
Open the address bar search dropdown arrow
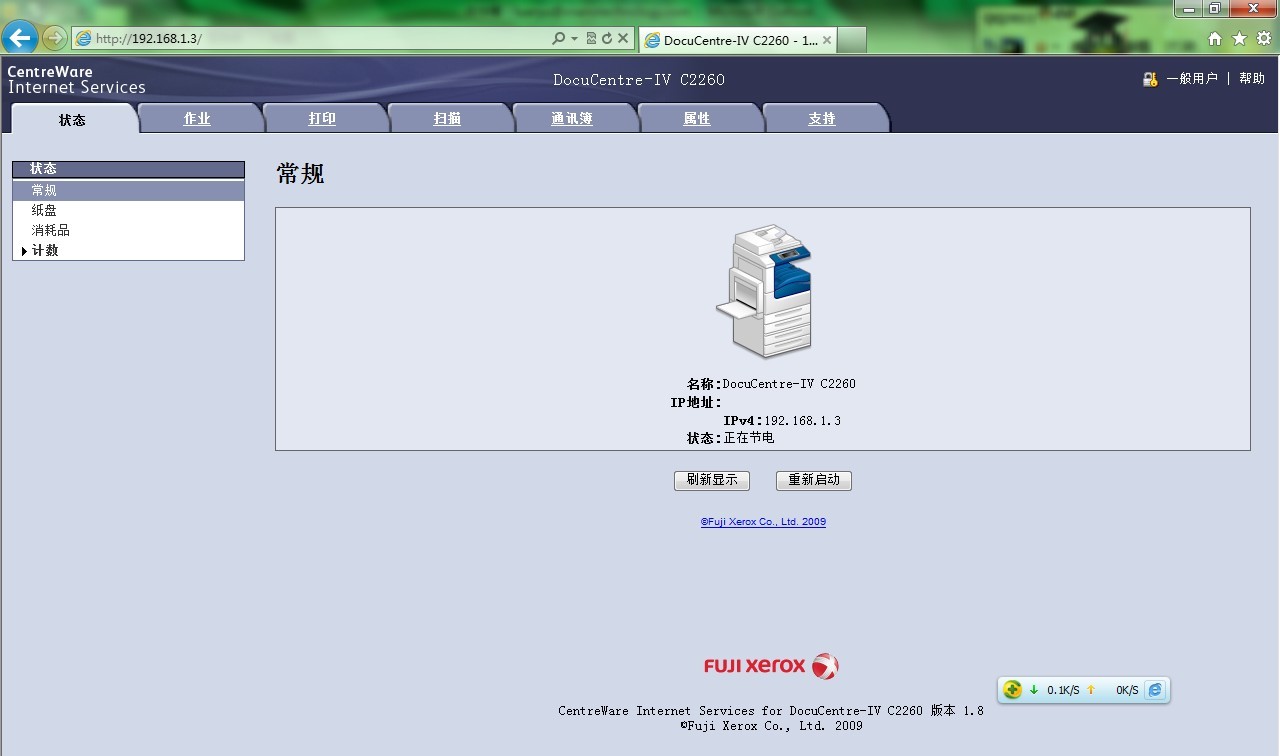[x=574, y=38]
